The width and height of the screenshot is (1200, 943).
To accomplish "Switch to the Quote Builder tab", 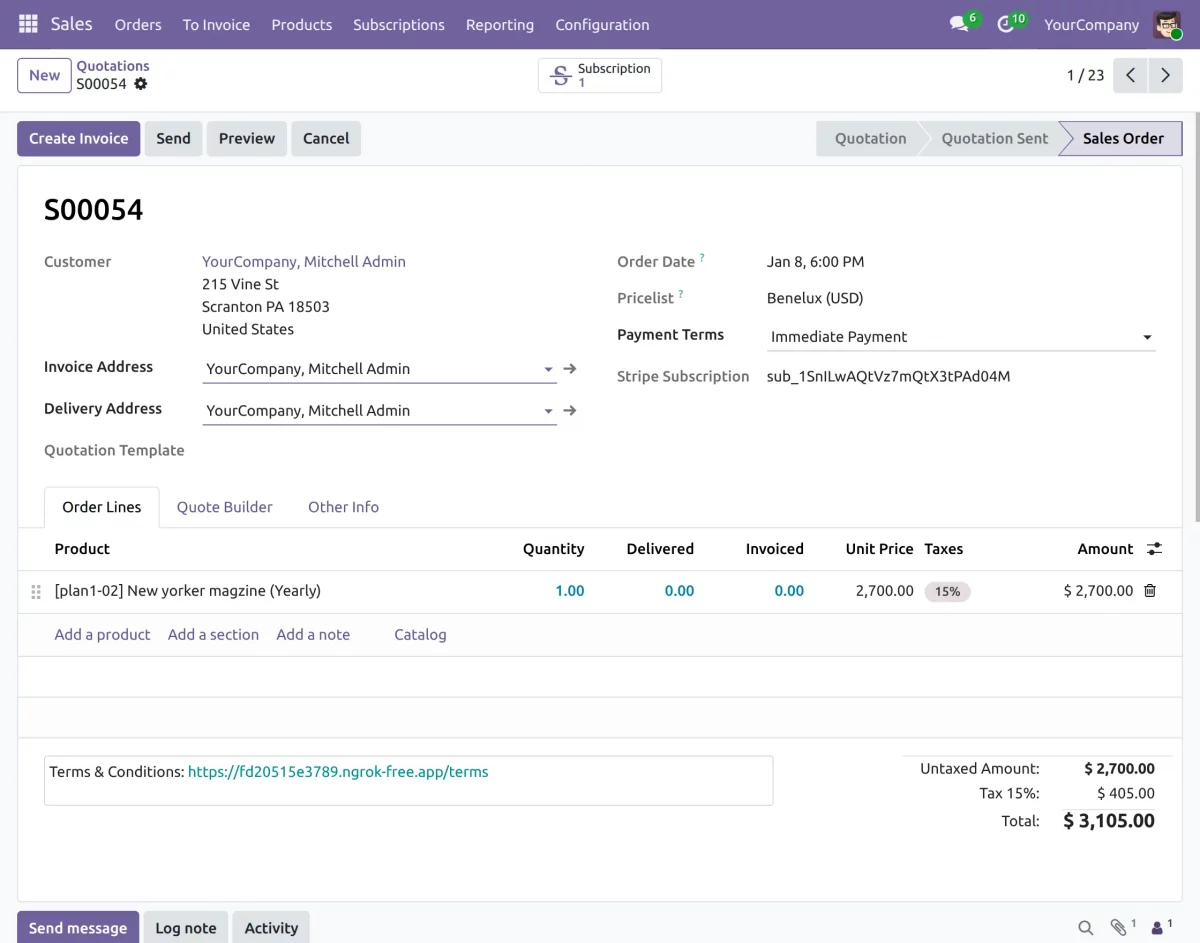I will pos(224,507).
